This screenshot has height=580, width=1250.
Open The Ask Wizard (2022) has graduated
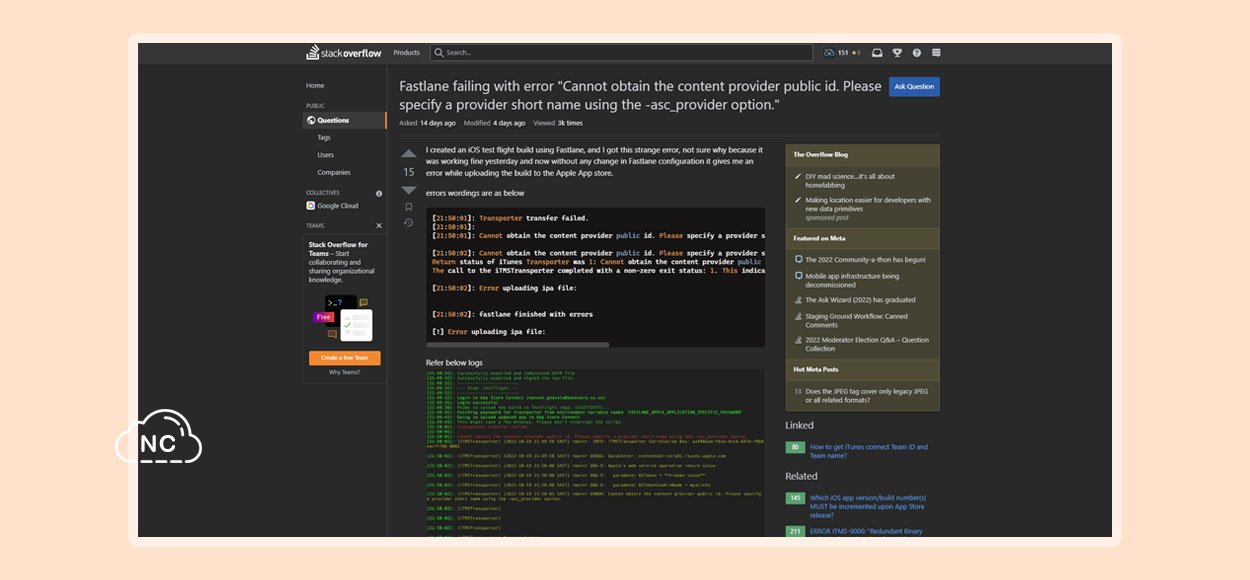pos(860,300)
